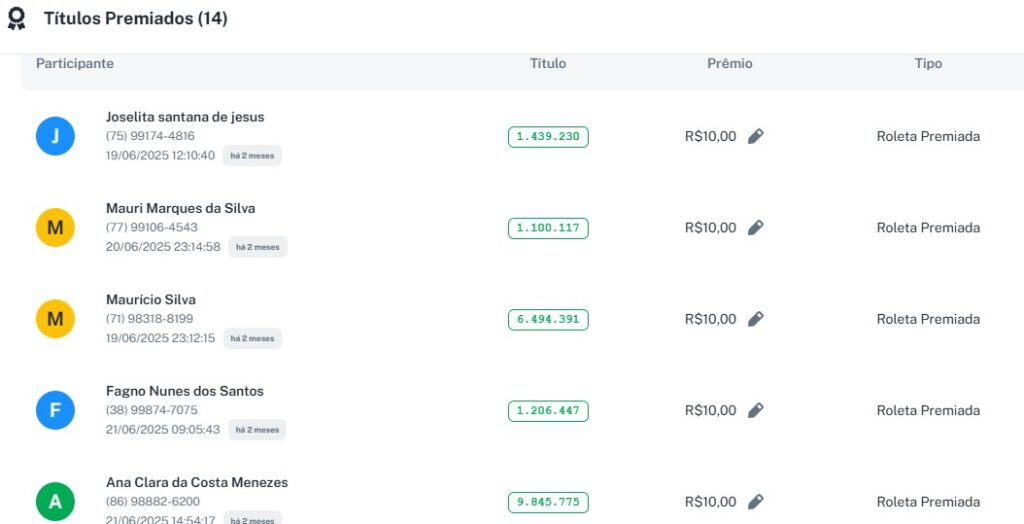Click the blue F avatar
Image resolution: width=1024 pixels, height=524 pixels.
(x=55, y=410)
